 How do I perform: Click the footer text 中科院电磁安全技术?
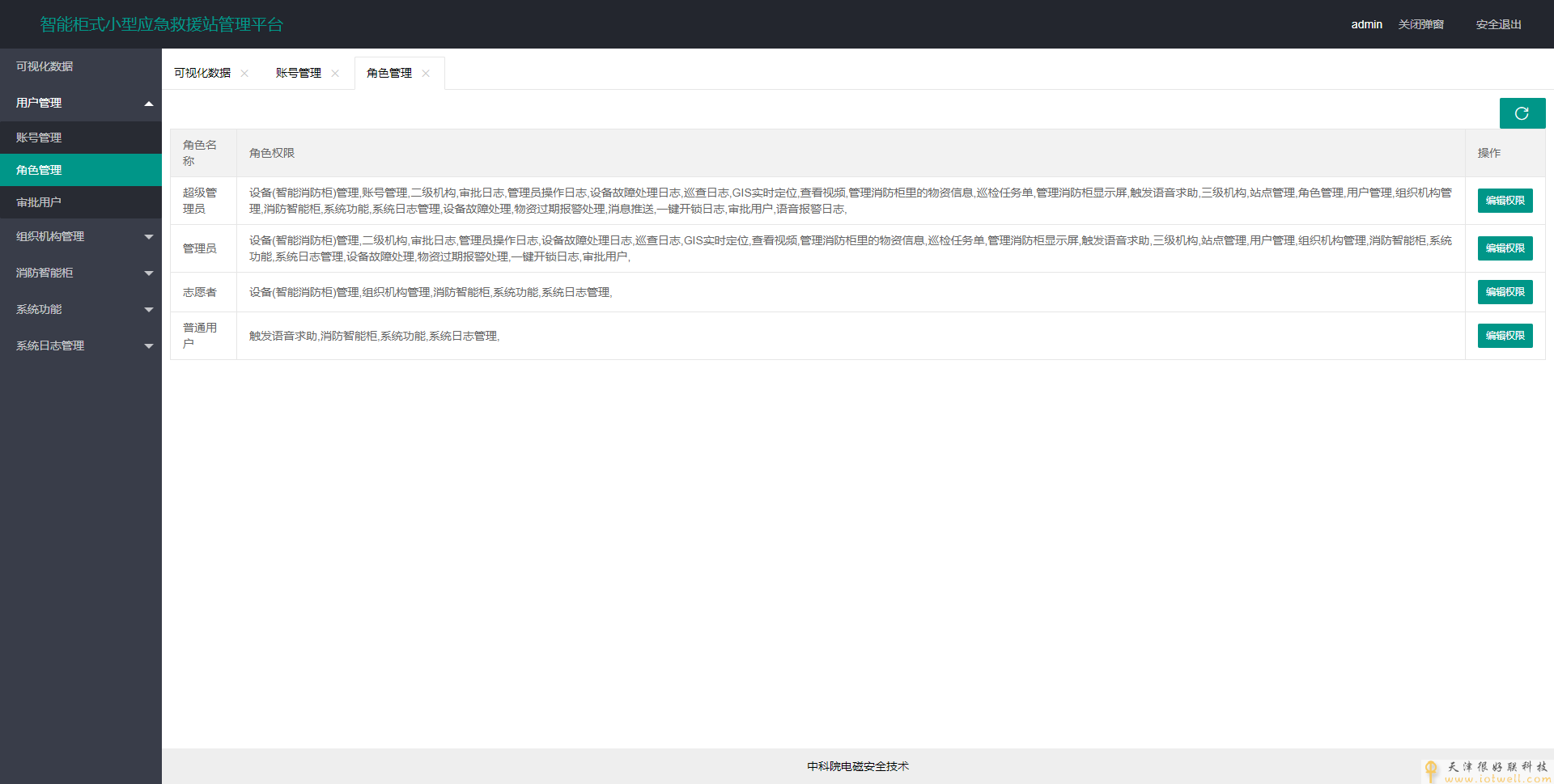pyautogui.click(x=858, y=766)
